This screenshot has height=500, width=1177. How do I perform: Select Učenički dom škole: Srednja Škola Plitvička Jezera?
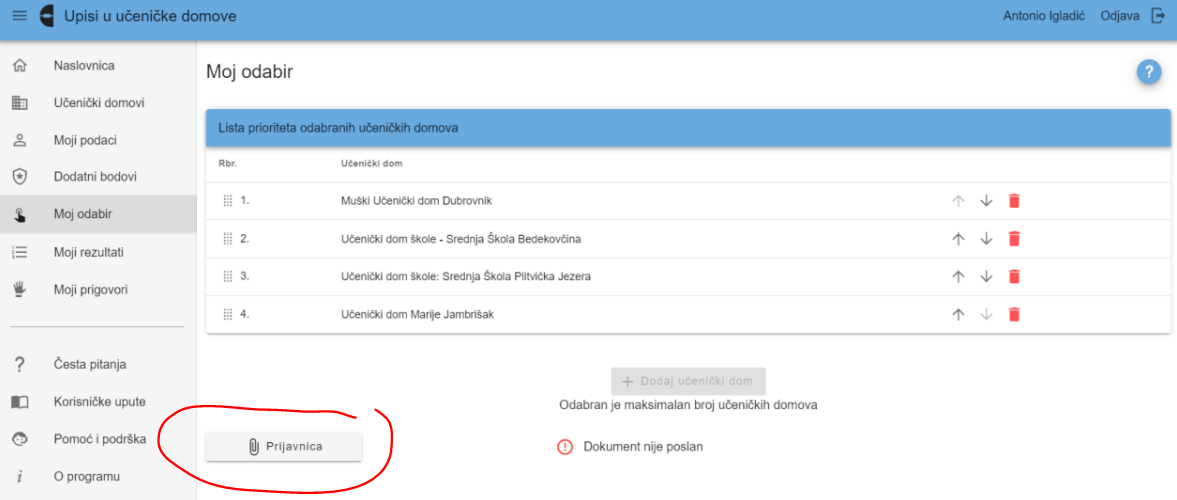[465, 276]
